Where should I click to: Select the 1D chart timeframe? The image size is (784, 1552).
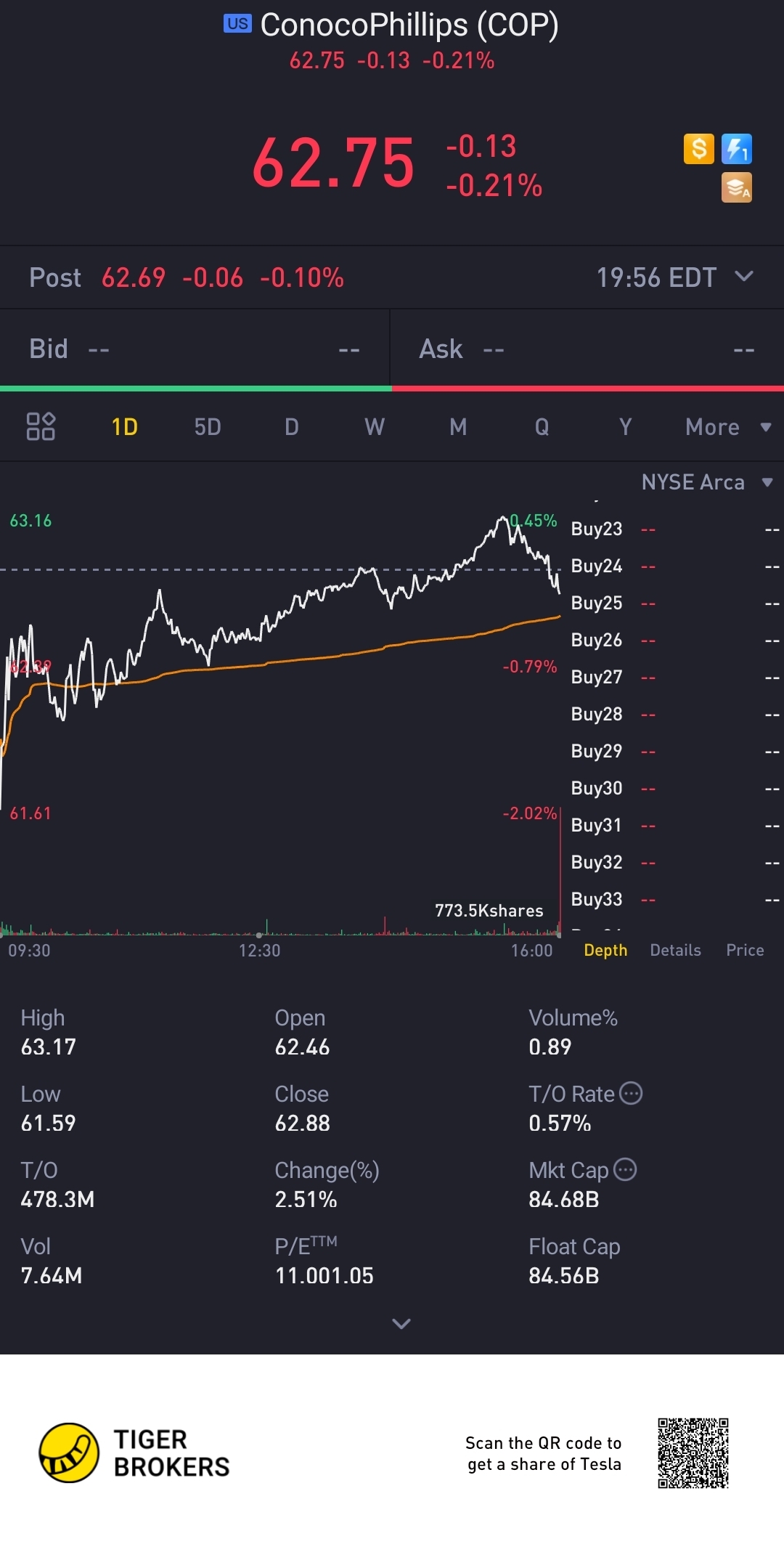click(125, 427)
